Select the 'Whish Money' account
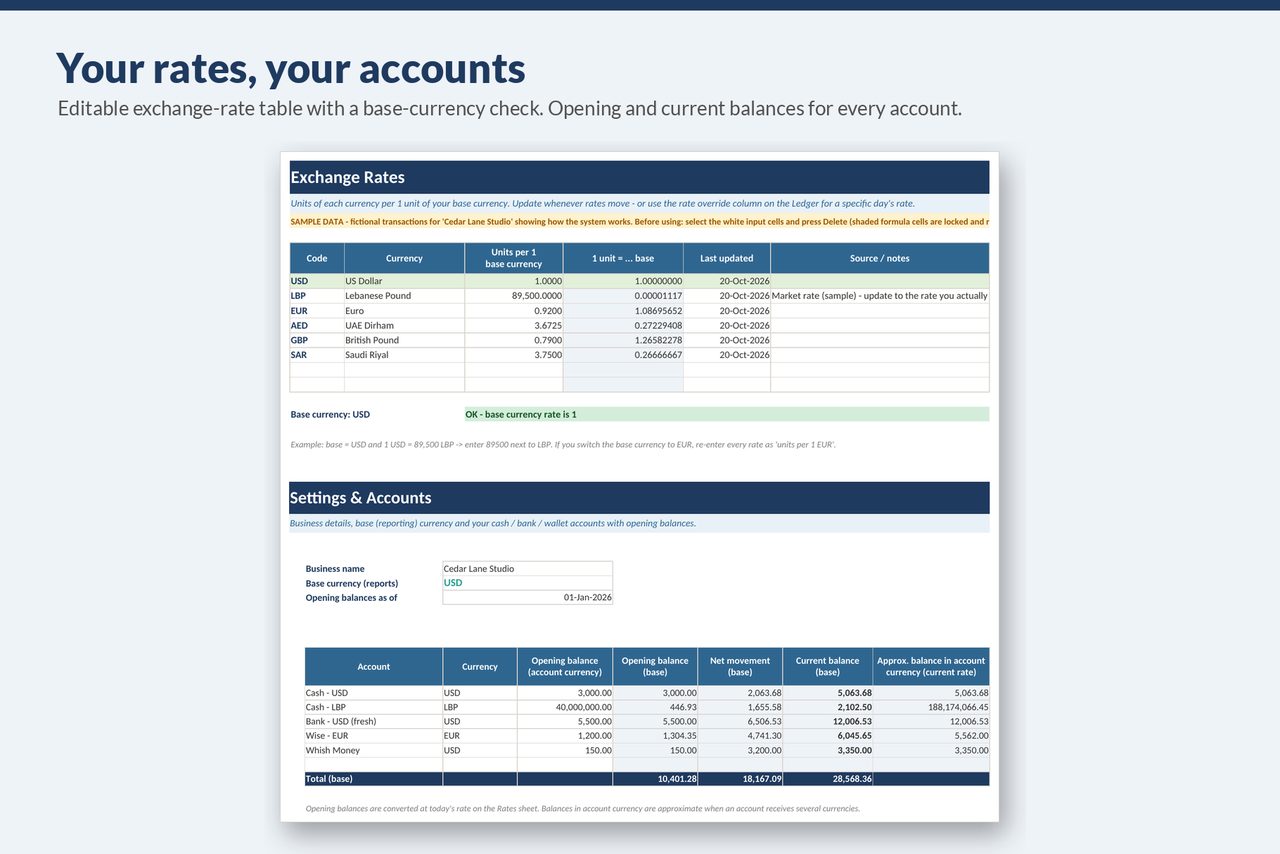1280x854 pixels. point(374,750)
